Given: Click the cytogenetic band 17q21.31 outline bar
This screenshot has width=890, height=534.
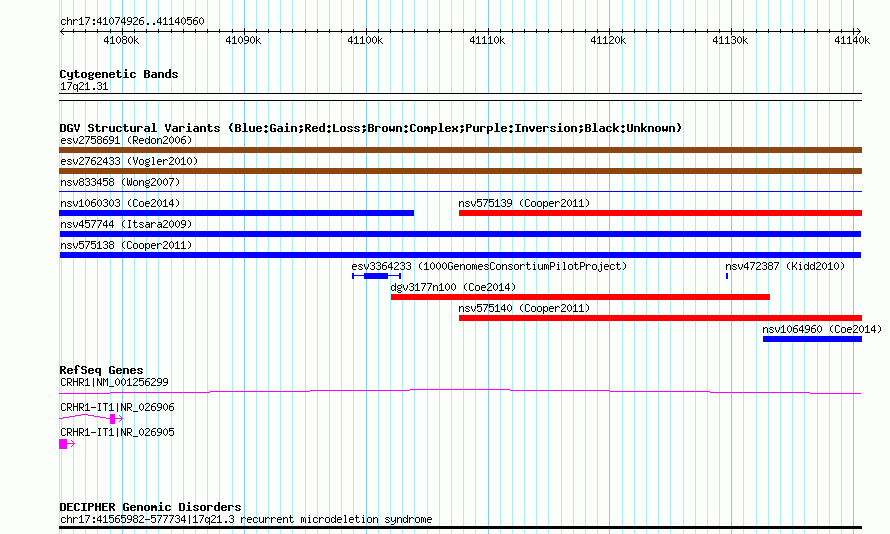Looking at the screenshot, I should (x=460, y=97).
